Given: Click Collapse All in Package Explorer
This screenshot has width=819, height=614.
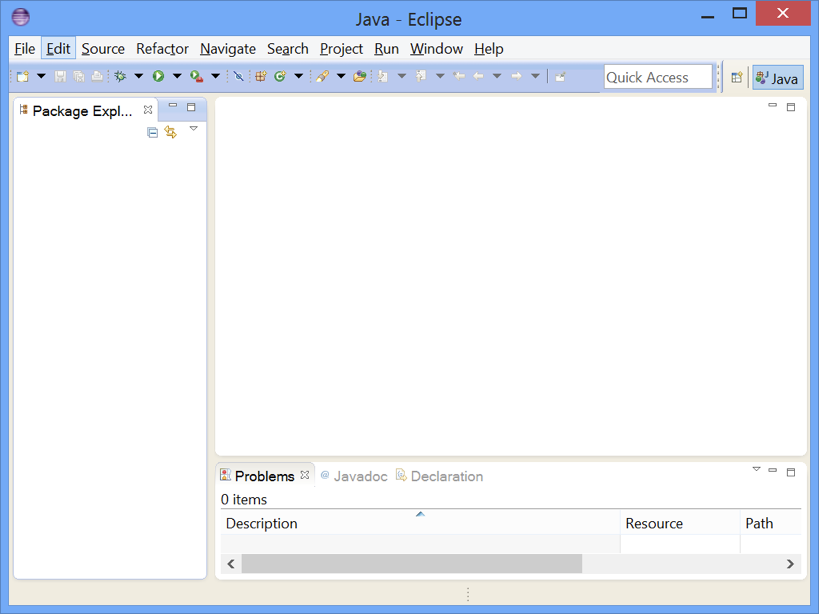Looking at the screenshot, I should [152, 133].
